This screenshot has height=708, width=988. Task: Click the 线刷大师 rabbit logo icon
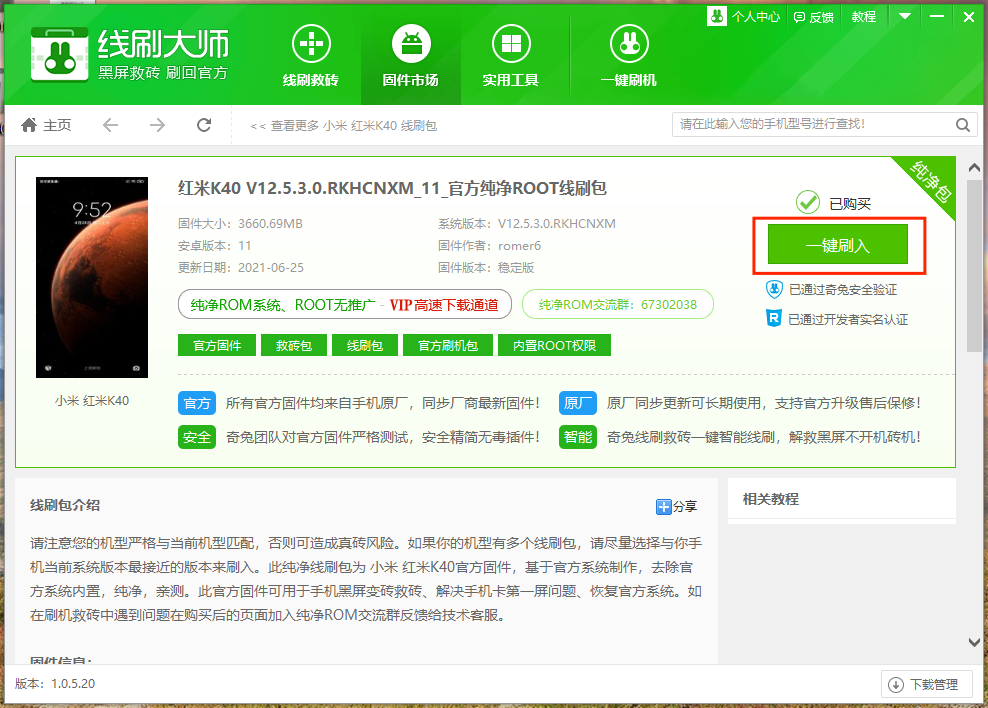pos(59,54)
